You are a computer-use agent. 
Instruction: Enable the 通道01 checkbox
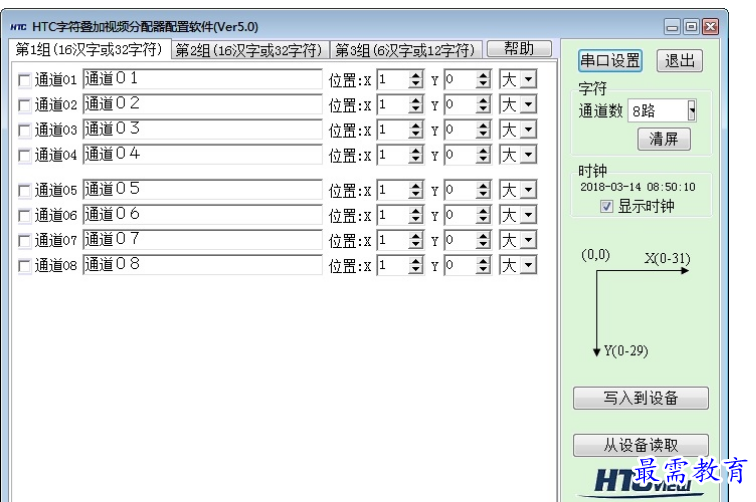(24, 80)
